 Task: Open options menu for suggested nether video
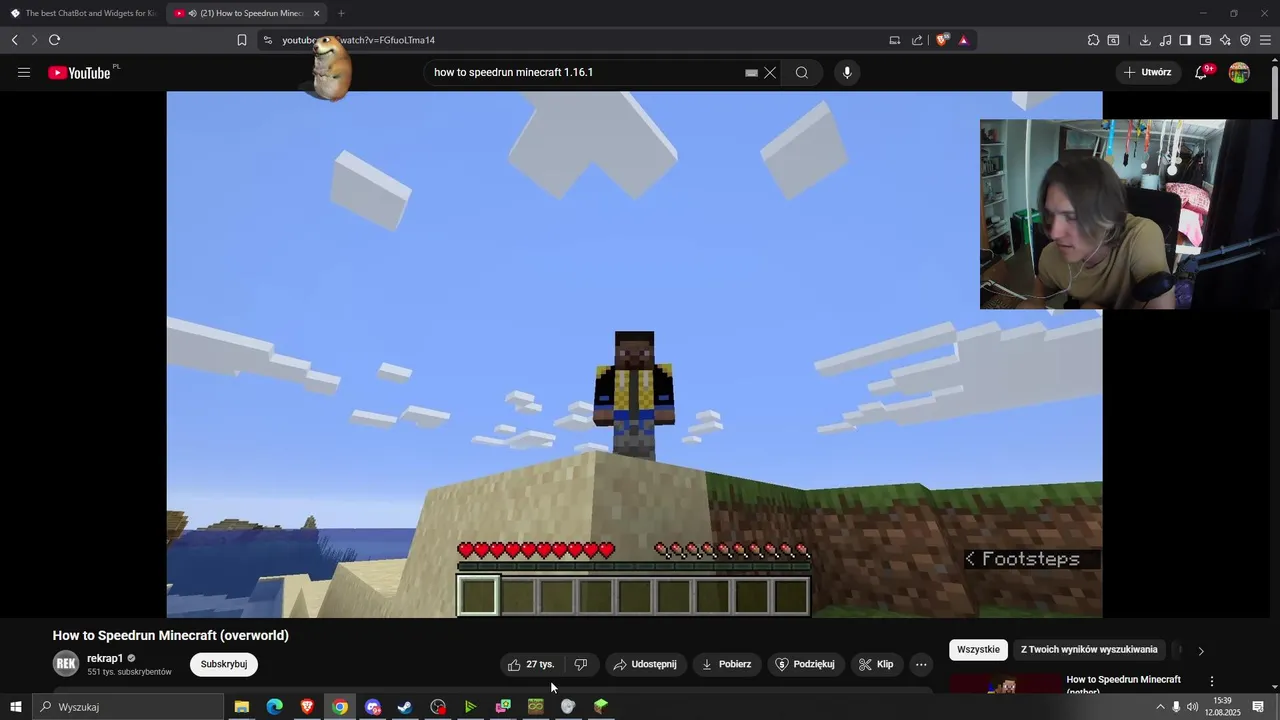1212,681
